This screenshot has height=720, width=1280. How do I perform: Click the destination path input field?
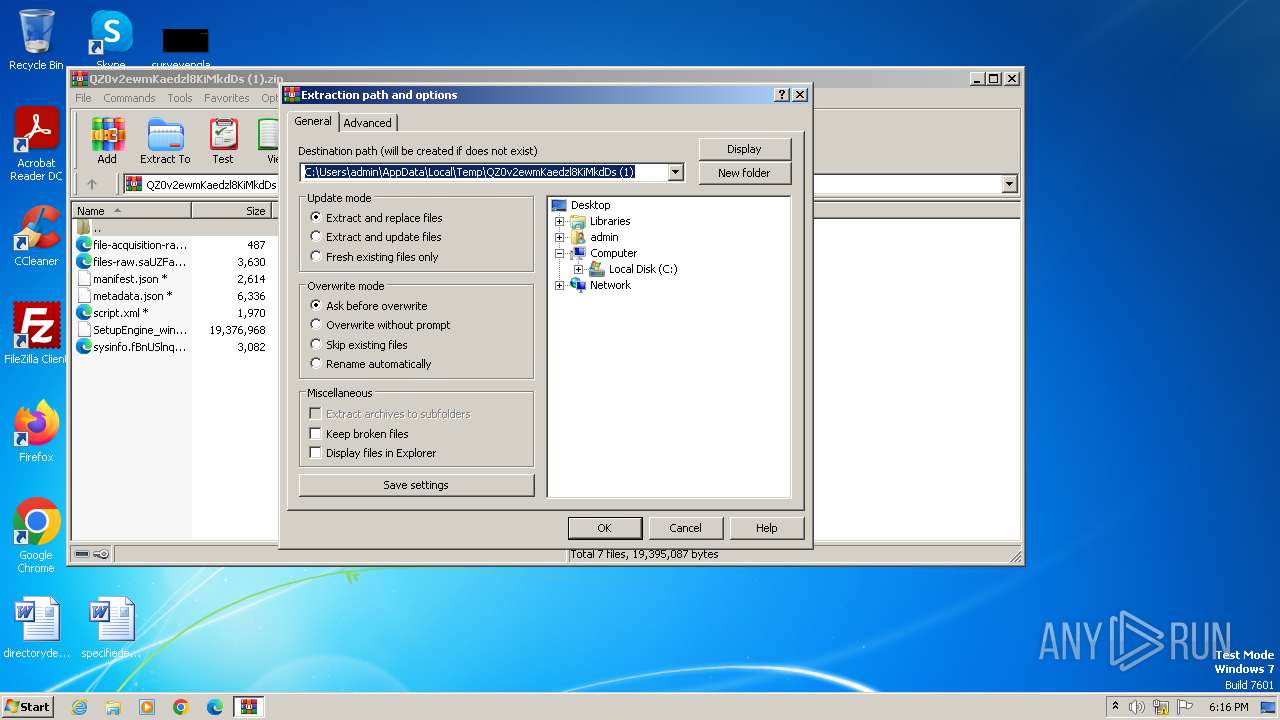point(484,172)
